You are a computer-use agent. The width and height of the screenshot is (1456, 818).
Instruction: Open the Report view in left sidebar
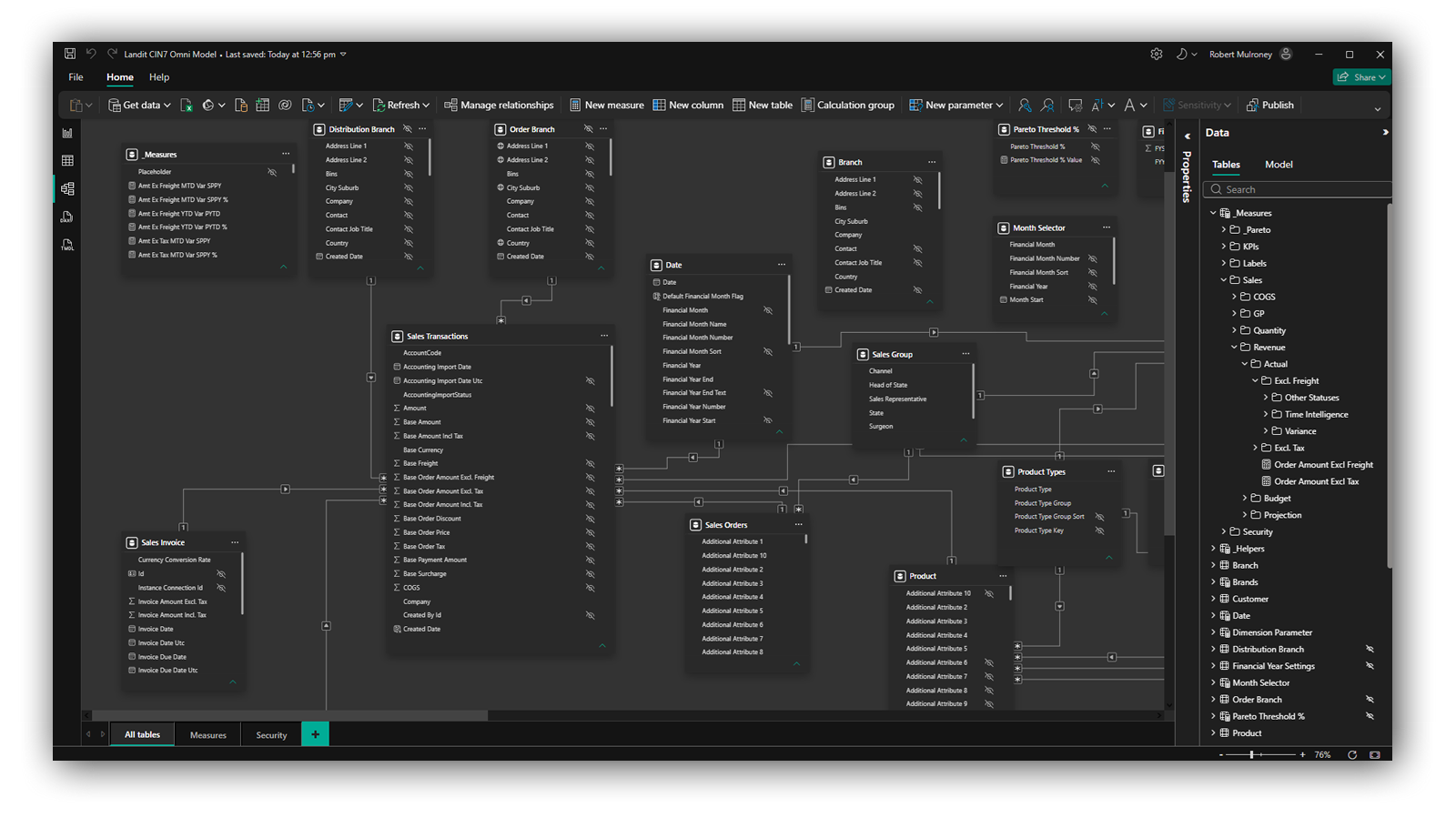pyautogui.click(x=67, y=133)
